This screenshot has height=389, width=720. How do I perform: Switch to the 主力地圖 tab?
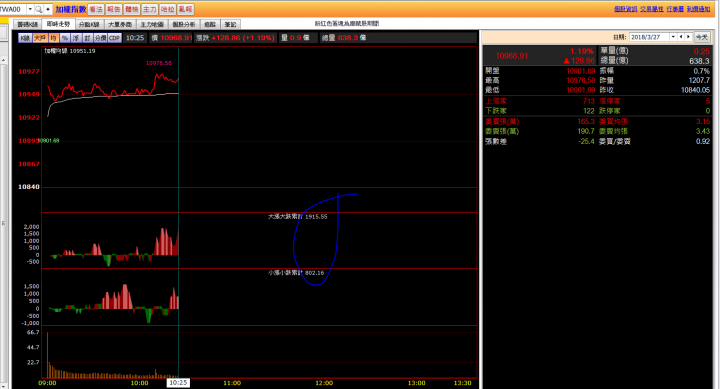(152, 24)
